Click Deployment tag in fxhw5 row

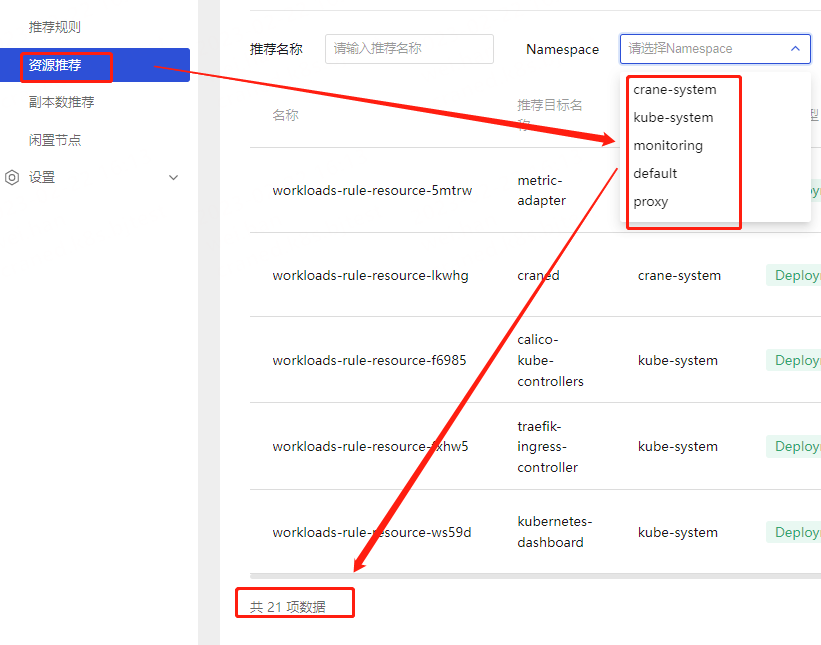click(794, 447)
